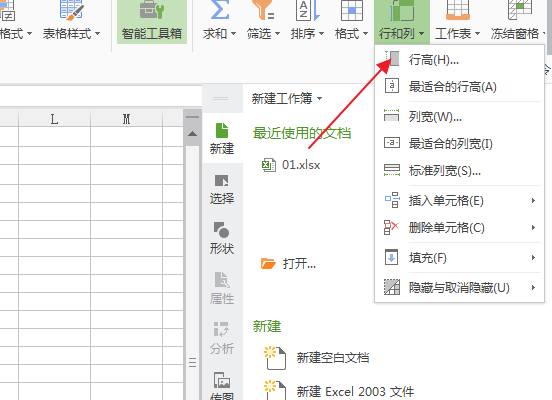552x400 pixels.
Task: Open the 插入单元格(E) submenu
Action: (x=459, y=201)
